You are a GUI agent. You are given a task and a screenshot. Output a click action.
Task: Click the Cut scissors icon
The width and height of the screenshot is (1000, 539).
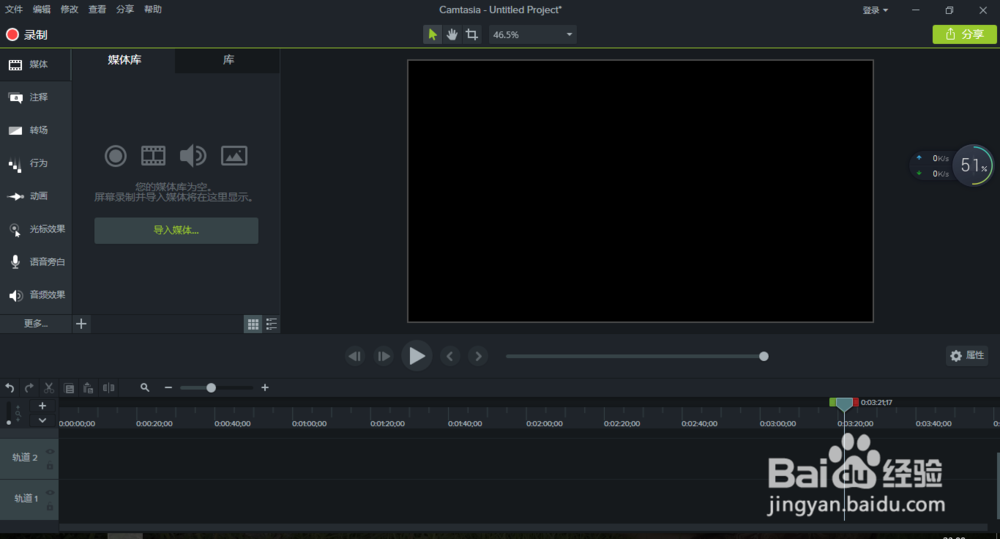[x=48, y=388]
